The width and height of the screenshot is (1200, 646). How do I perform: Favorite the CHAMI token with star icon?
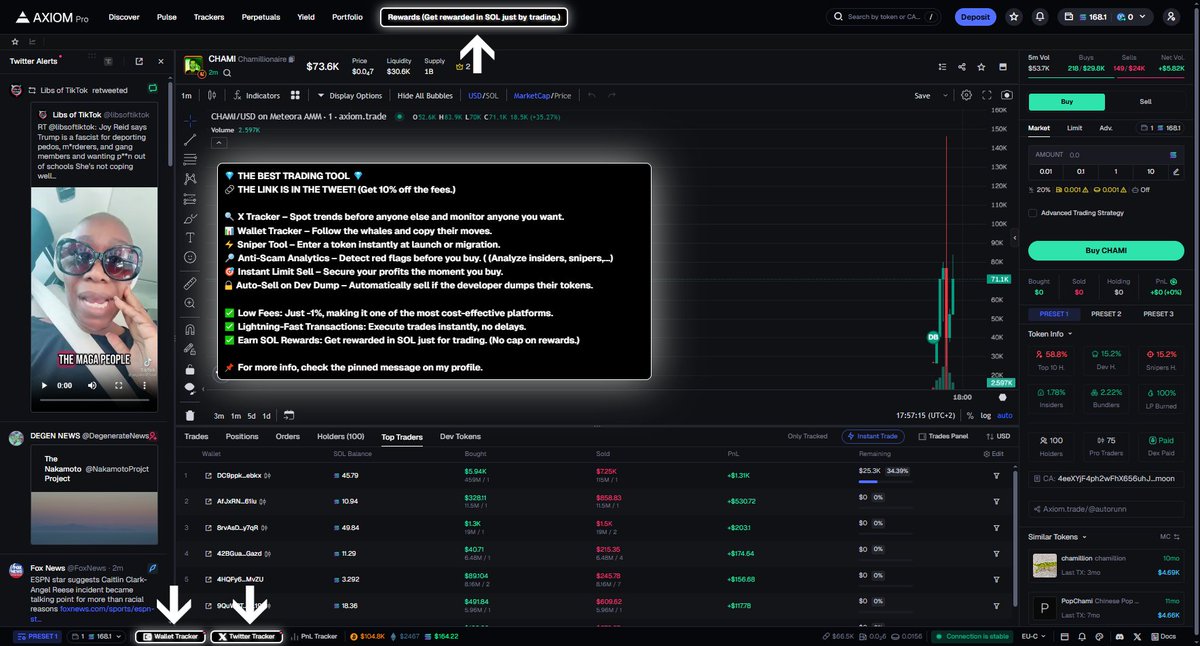click(x=981, y=67)
